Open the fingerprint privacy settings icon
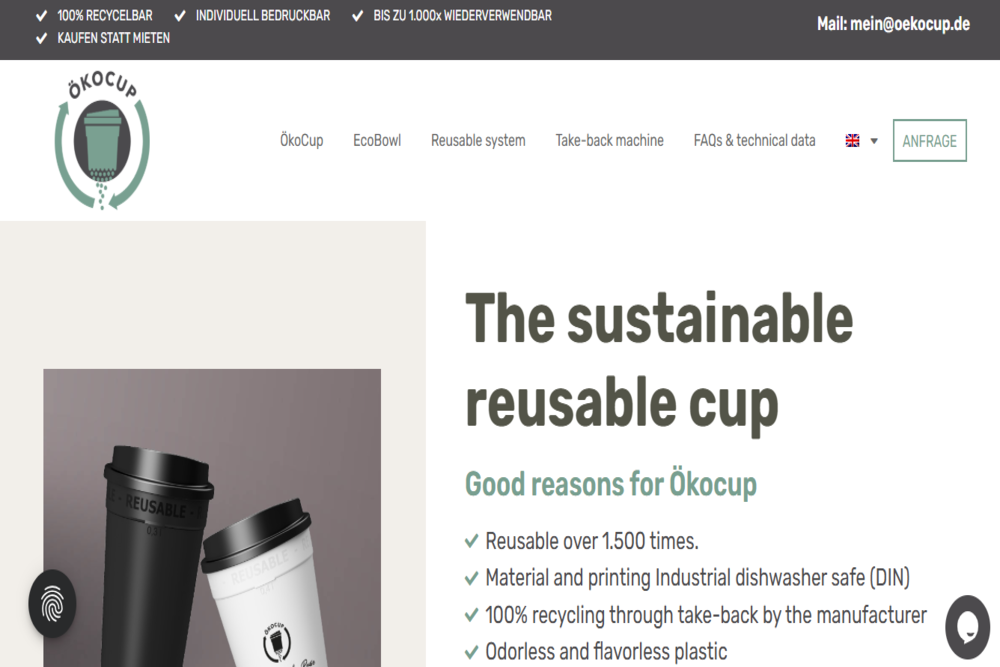 click(52, 603)
